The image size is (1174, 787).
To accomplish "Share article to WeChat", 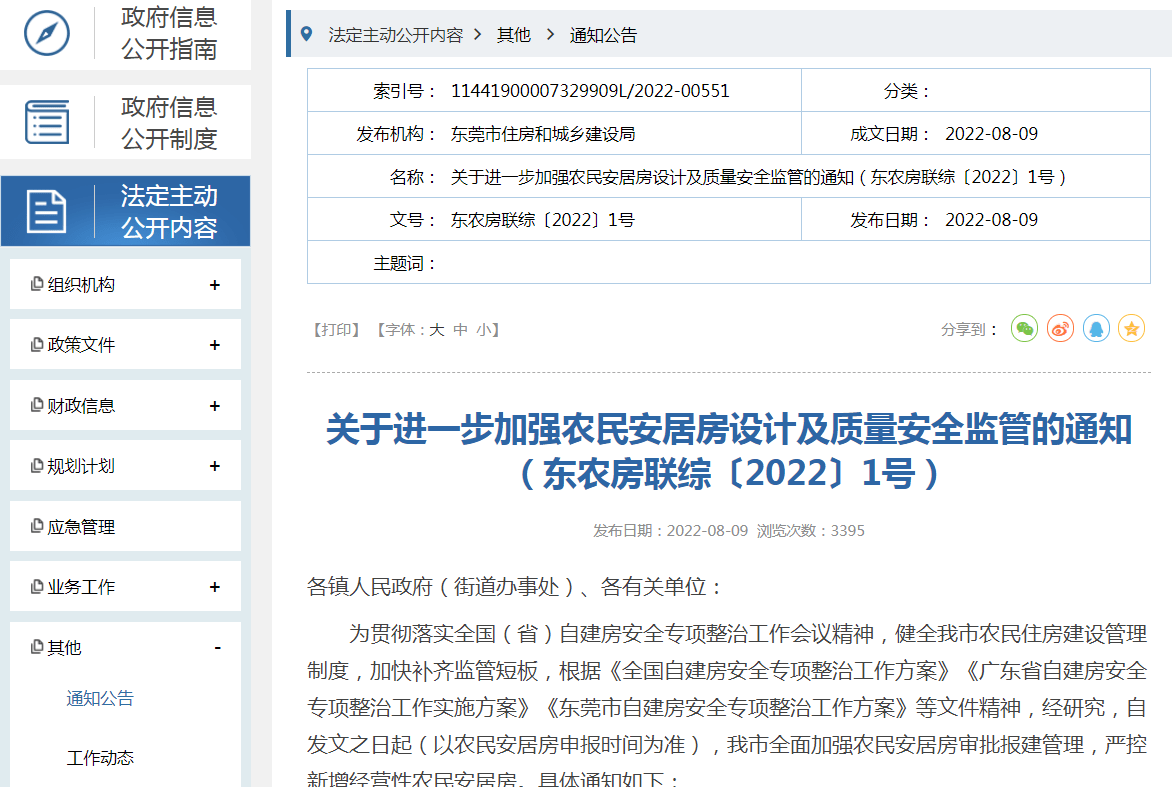I will coord(1024,328).
